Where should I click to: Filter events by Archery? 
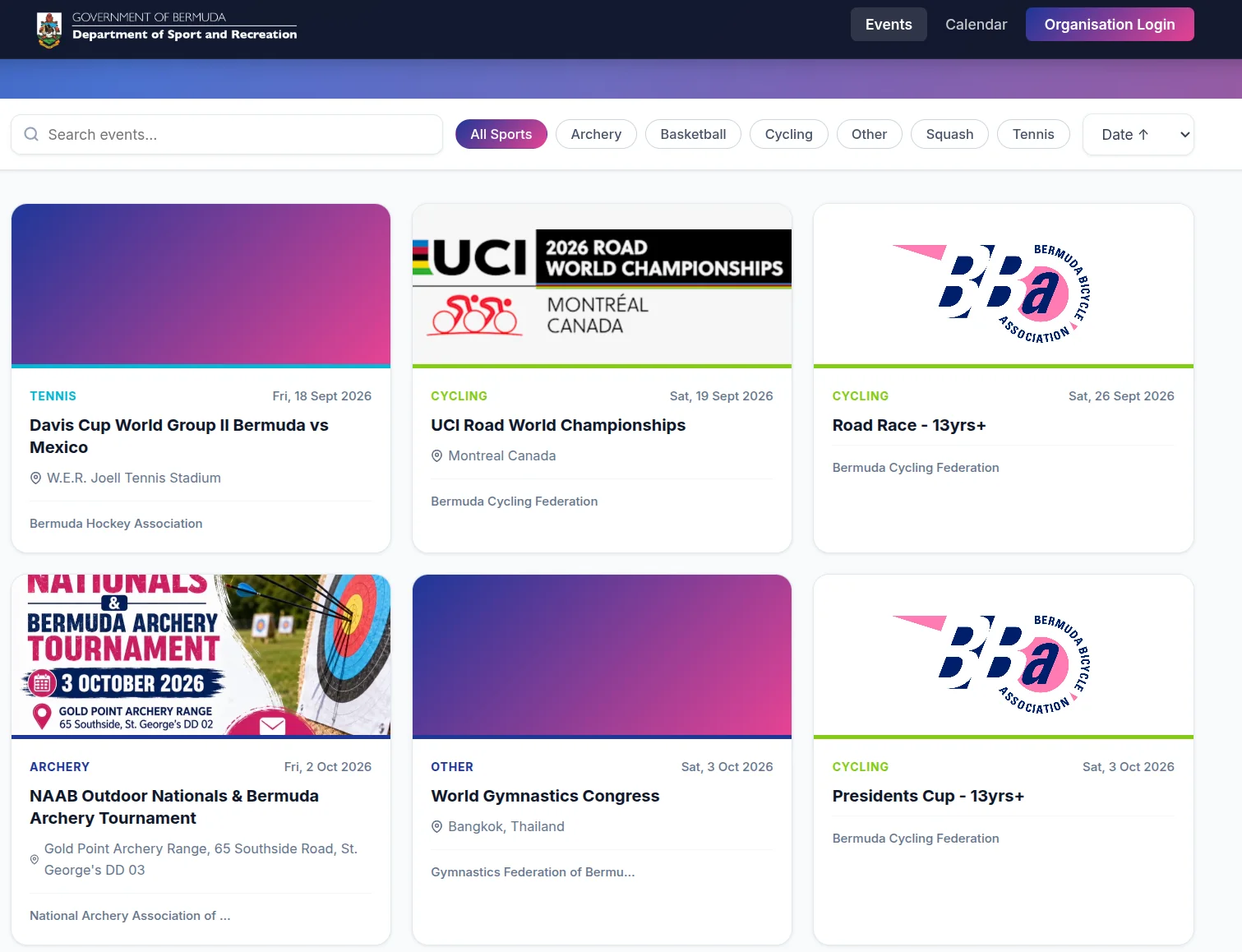(x=596, y=134)
